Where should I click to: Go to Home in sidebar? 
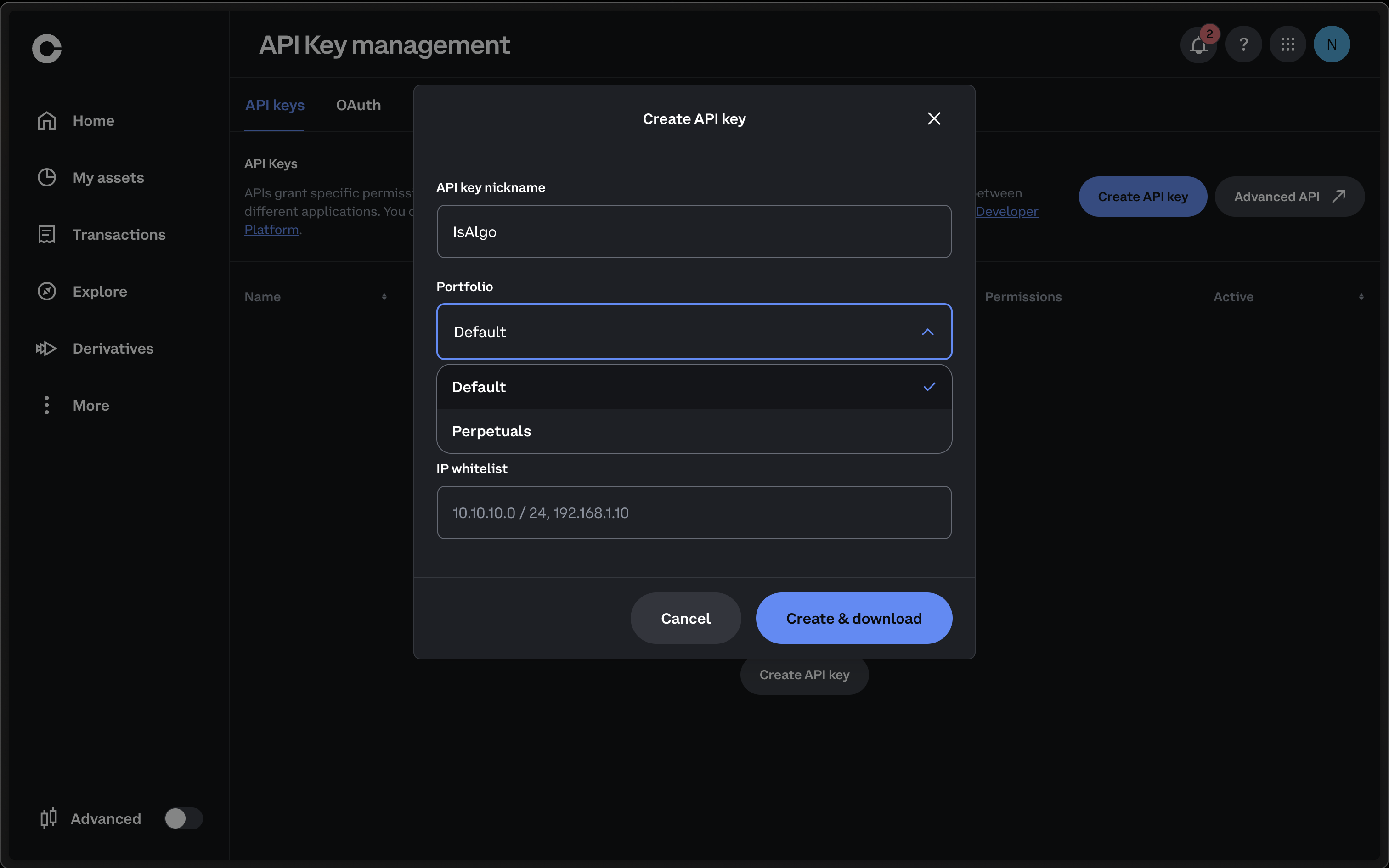[x=94, y=120]
